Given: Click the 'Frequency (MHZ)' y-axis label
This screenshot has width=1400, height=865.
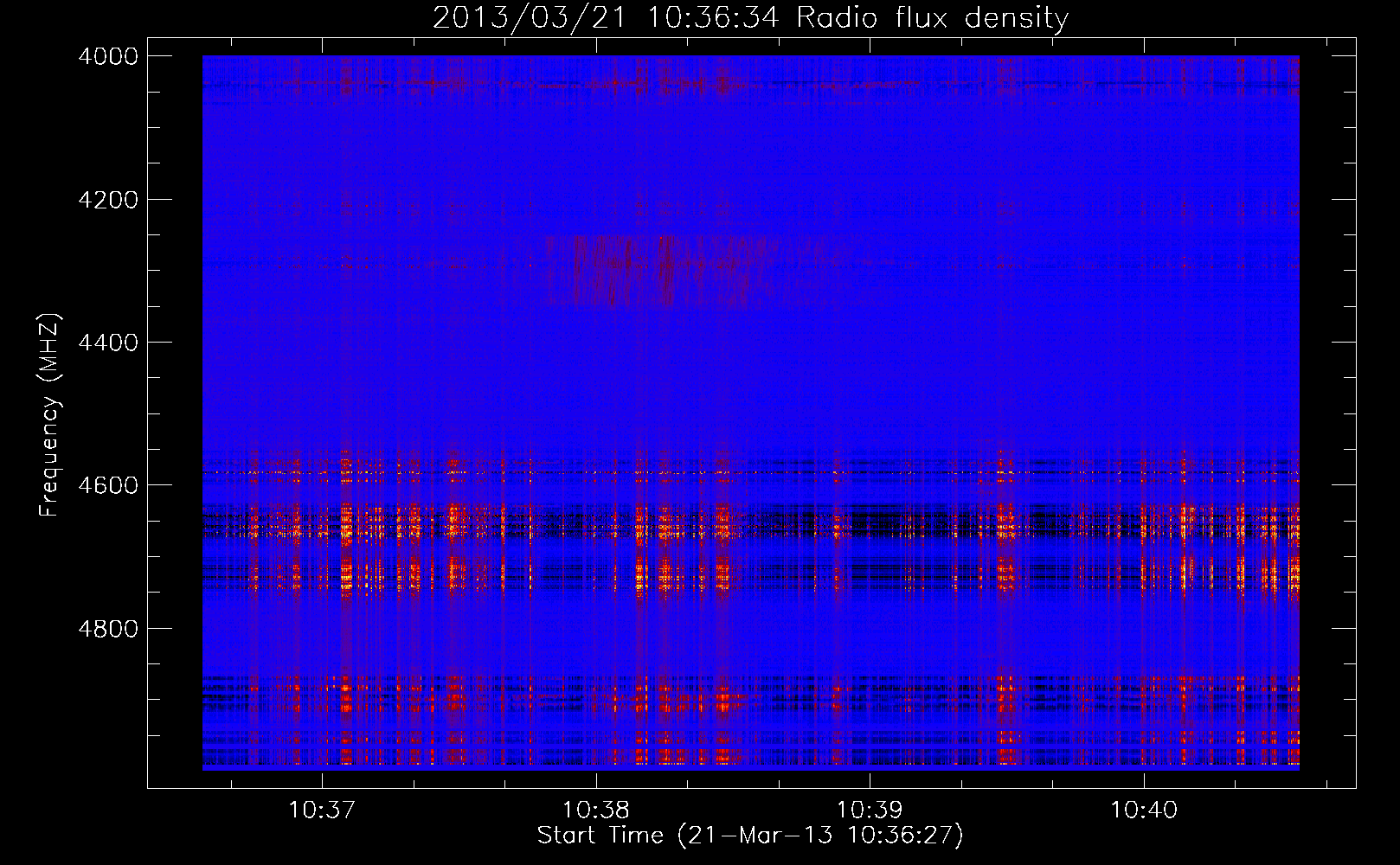Looking at the screenshot, I should [x=49, y=415].
